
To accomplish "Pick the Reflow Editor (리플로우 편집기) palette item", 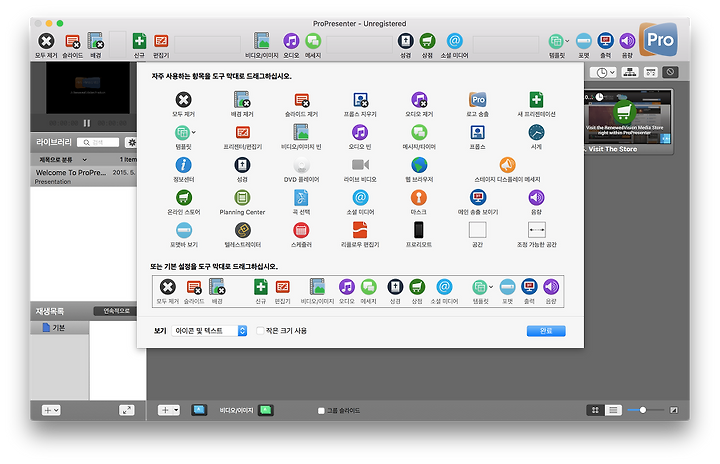I will (360, 235).
